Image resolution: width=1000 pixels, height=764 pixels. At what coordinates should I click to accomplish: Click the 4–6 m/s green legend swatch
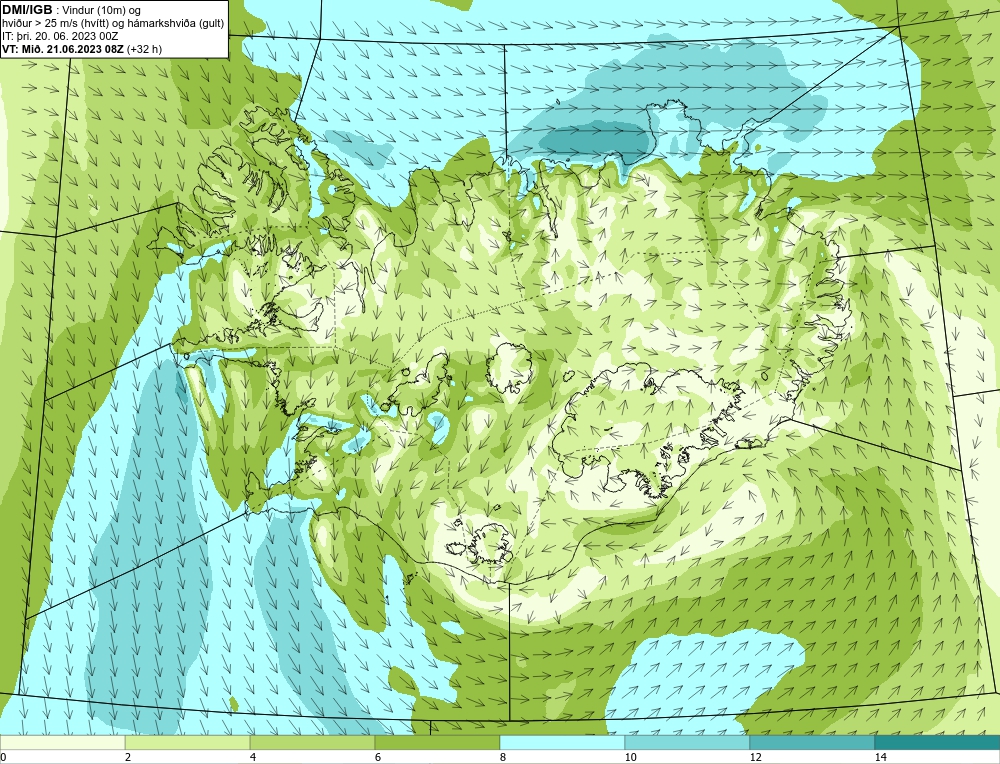312,743
